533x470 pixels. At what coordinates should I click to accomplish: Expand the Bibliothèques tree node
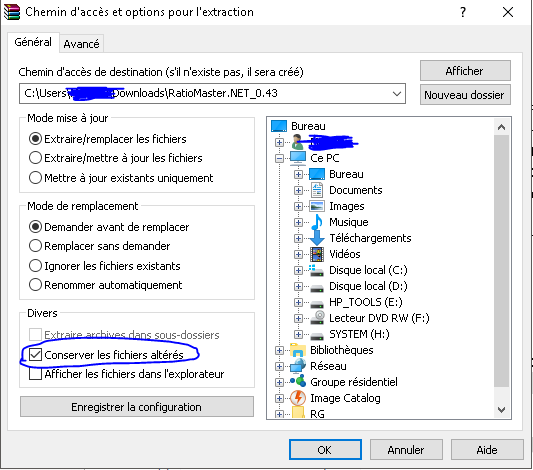click(x=279, y=350)
